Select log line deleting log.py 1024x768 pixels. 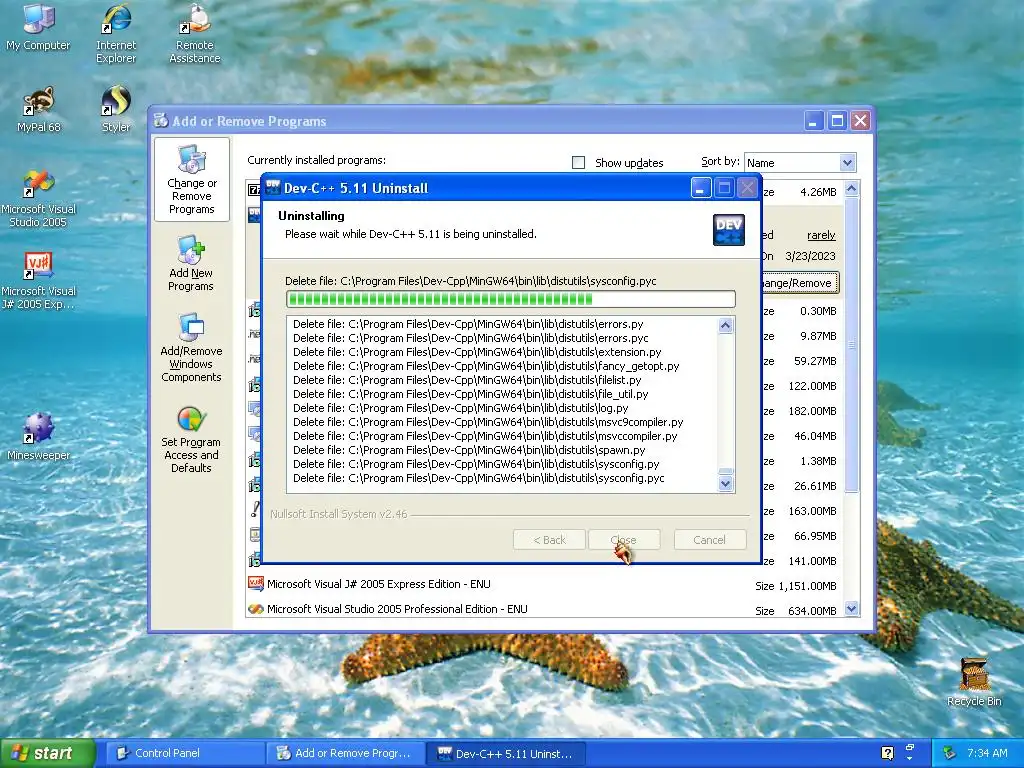coord(460,408)
